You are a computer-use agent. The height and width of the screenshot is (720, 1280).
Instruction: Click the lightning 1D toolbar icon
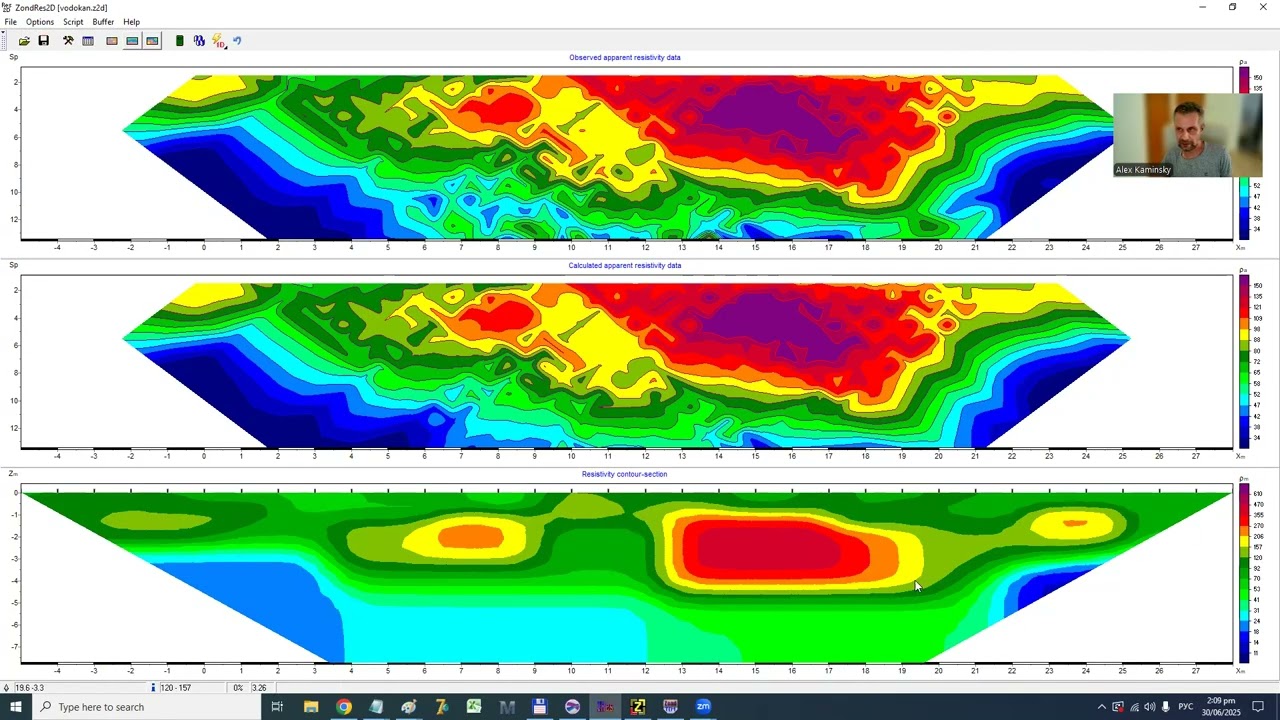(x=219, y=41)
